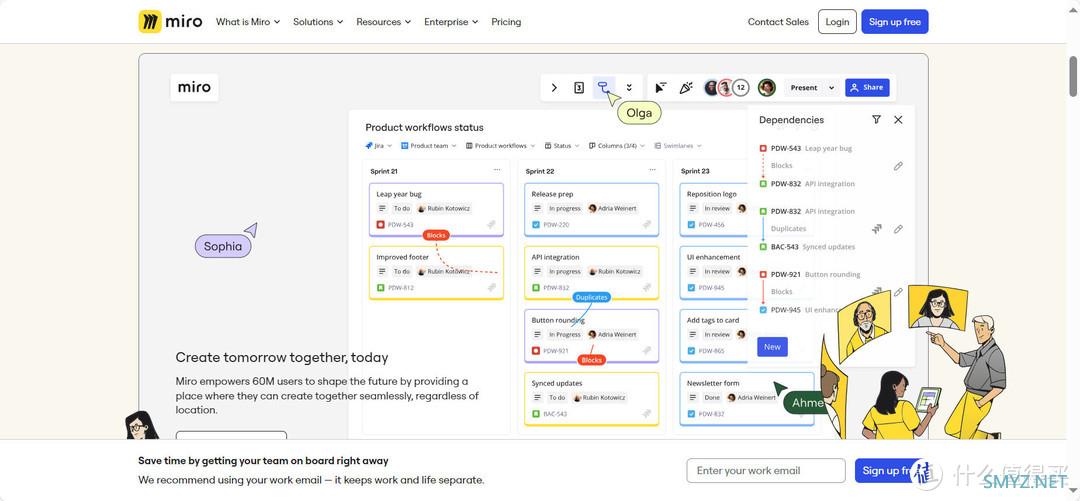The width and height of the screenshot is (1080, 501).
Task: Click the Button rounding card title
Action: point(558,320)
